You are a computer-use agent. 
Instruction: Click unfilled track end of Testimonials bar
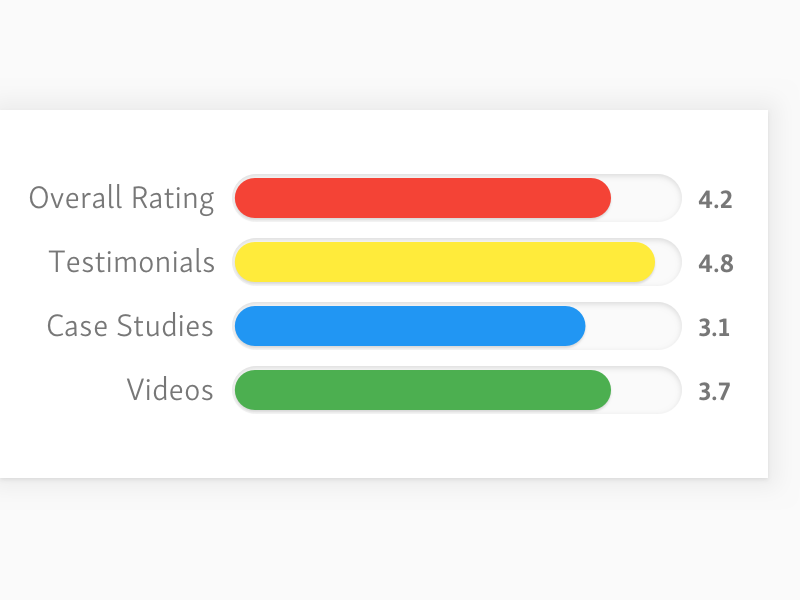(x=667, y=262)
